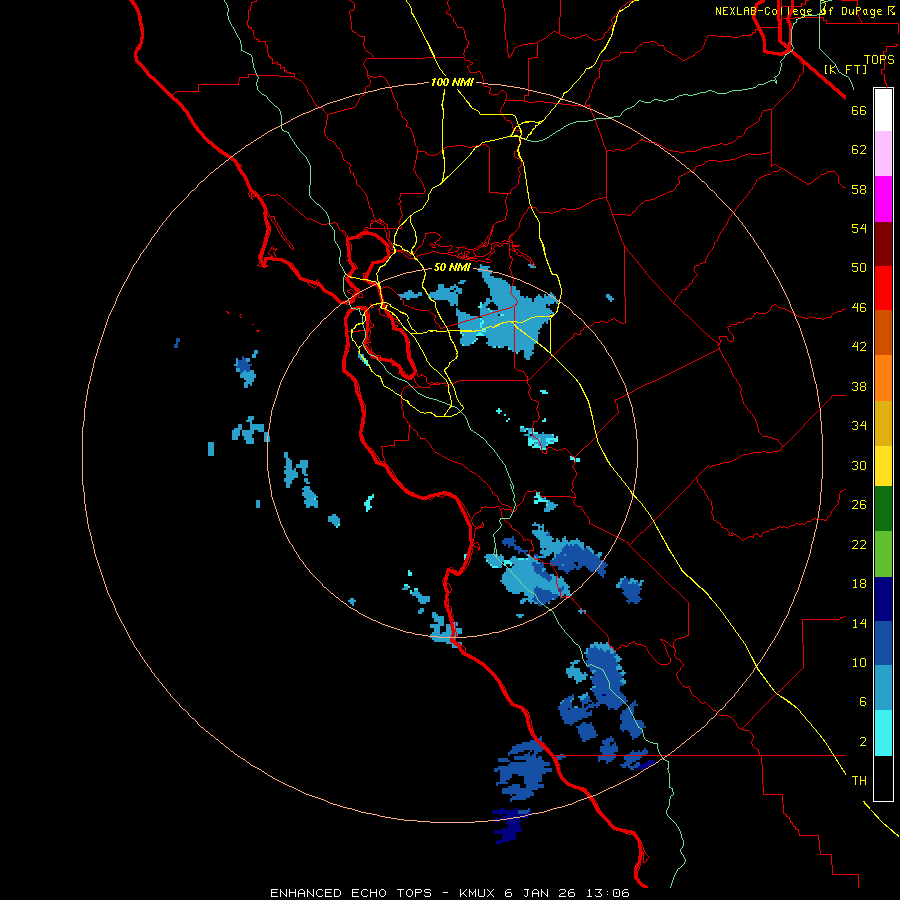Click the 54 legend scale value
The image size is (900, 900).
[x=859, y=228]
